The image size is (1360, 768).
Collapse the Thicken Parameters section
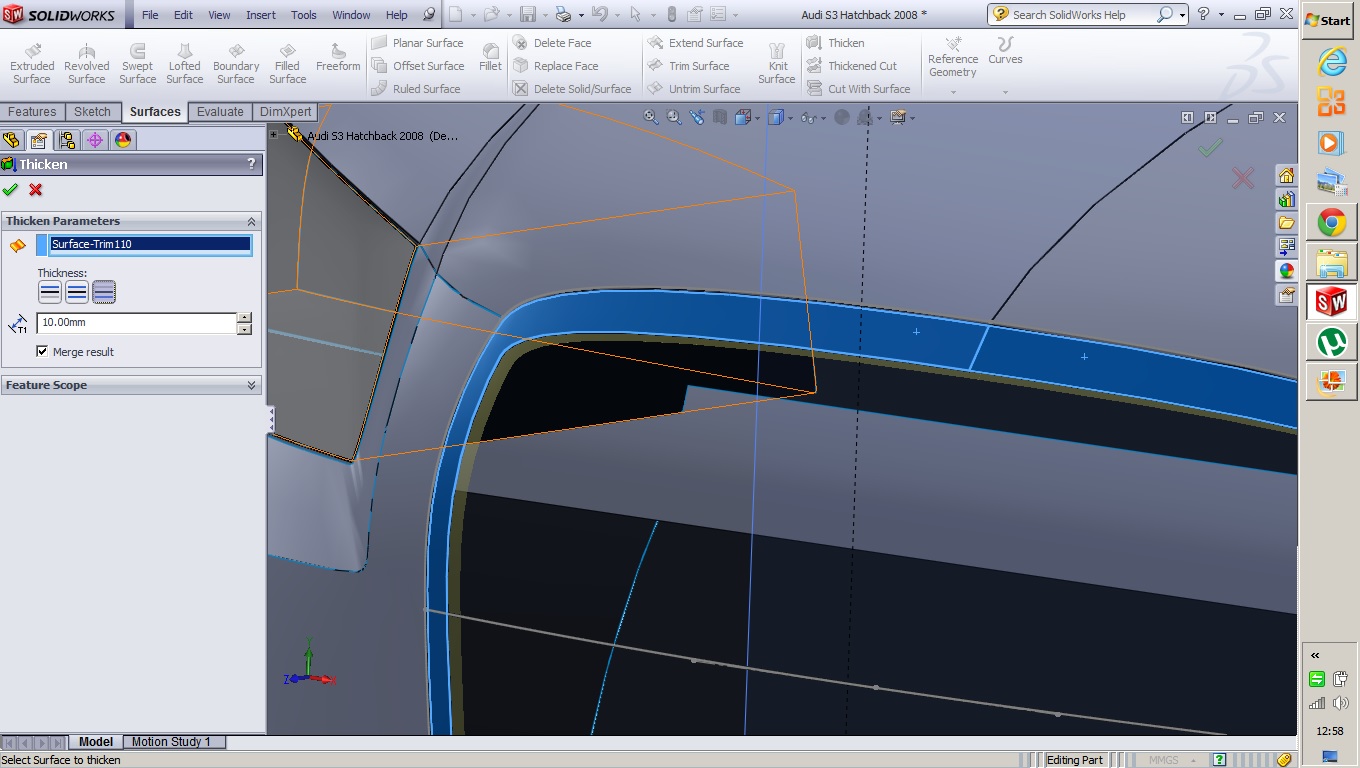pyautogui.click(x=251, y=221)
